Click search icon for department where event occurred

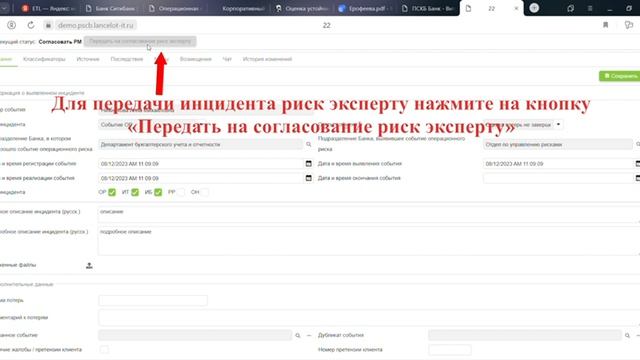(309, 144)
